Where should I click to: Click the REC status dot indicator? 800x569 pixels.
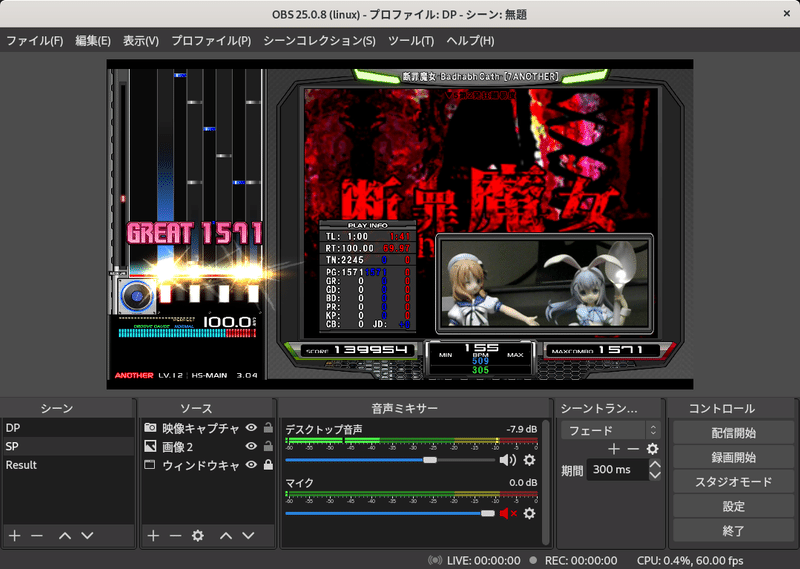(533, 560)
